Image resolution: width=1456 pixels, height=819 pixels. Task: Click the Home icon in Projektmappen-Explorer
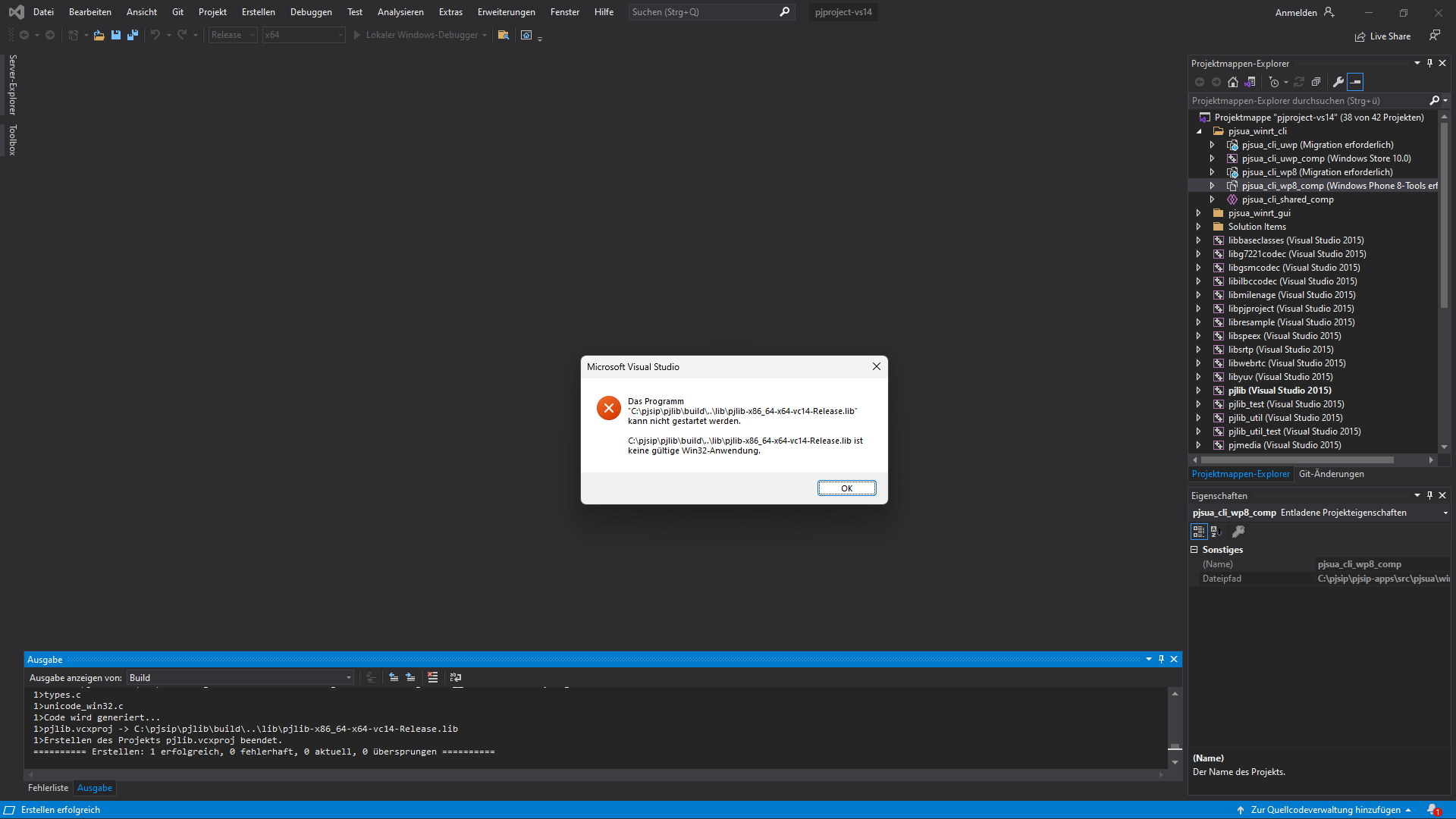pos(1233,82)
